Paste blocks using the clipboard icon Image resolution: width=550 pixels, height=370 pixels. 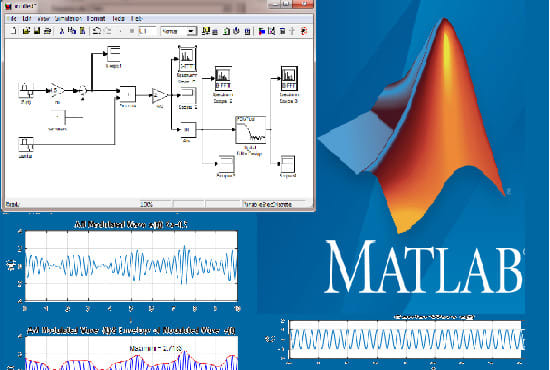pyautogui.click(x=82, y=31)
